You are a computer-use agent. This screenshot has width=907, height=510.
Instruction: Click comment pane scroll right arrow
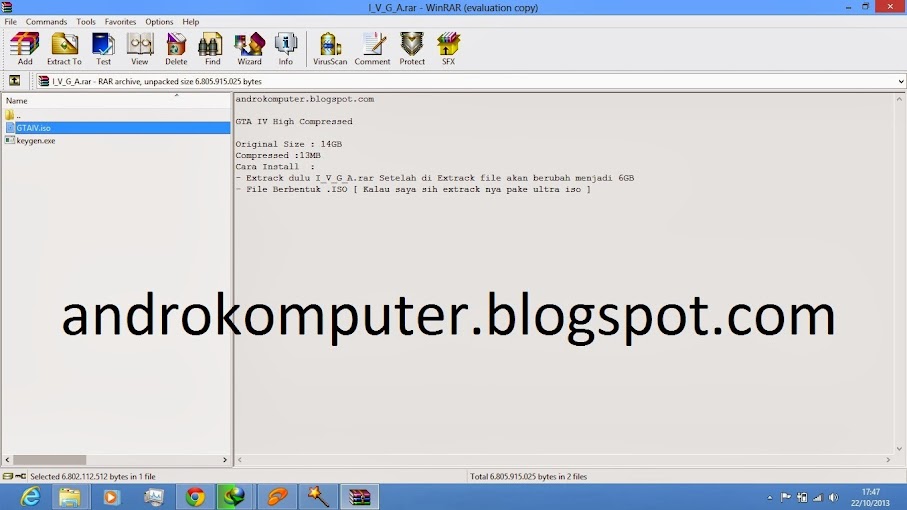tap(888, 460)
